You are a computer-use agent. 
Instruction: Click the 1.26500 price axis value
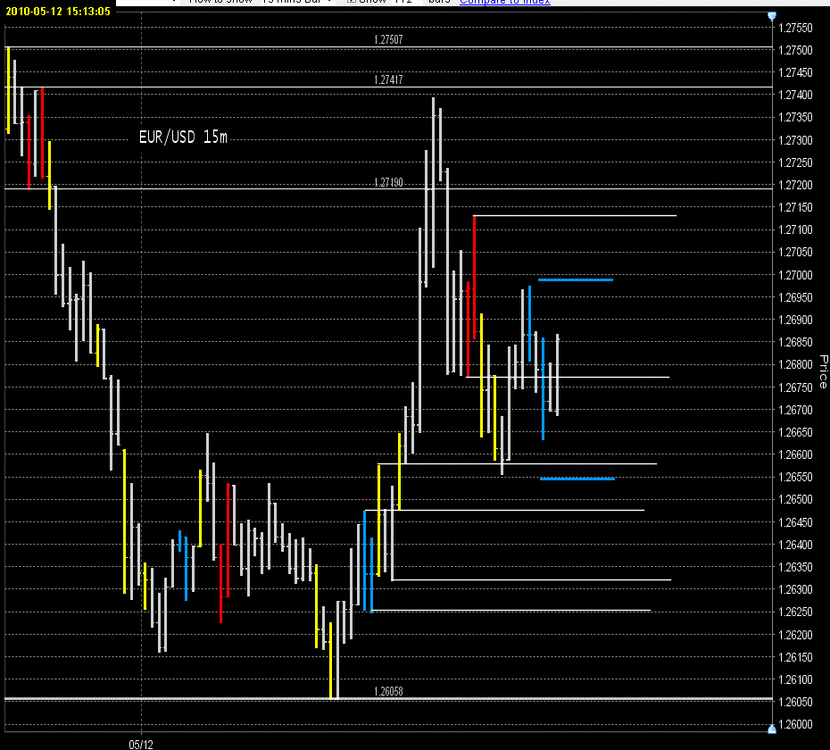click(x=795, y=500)
